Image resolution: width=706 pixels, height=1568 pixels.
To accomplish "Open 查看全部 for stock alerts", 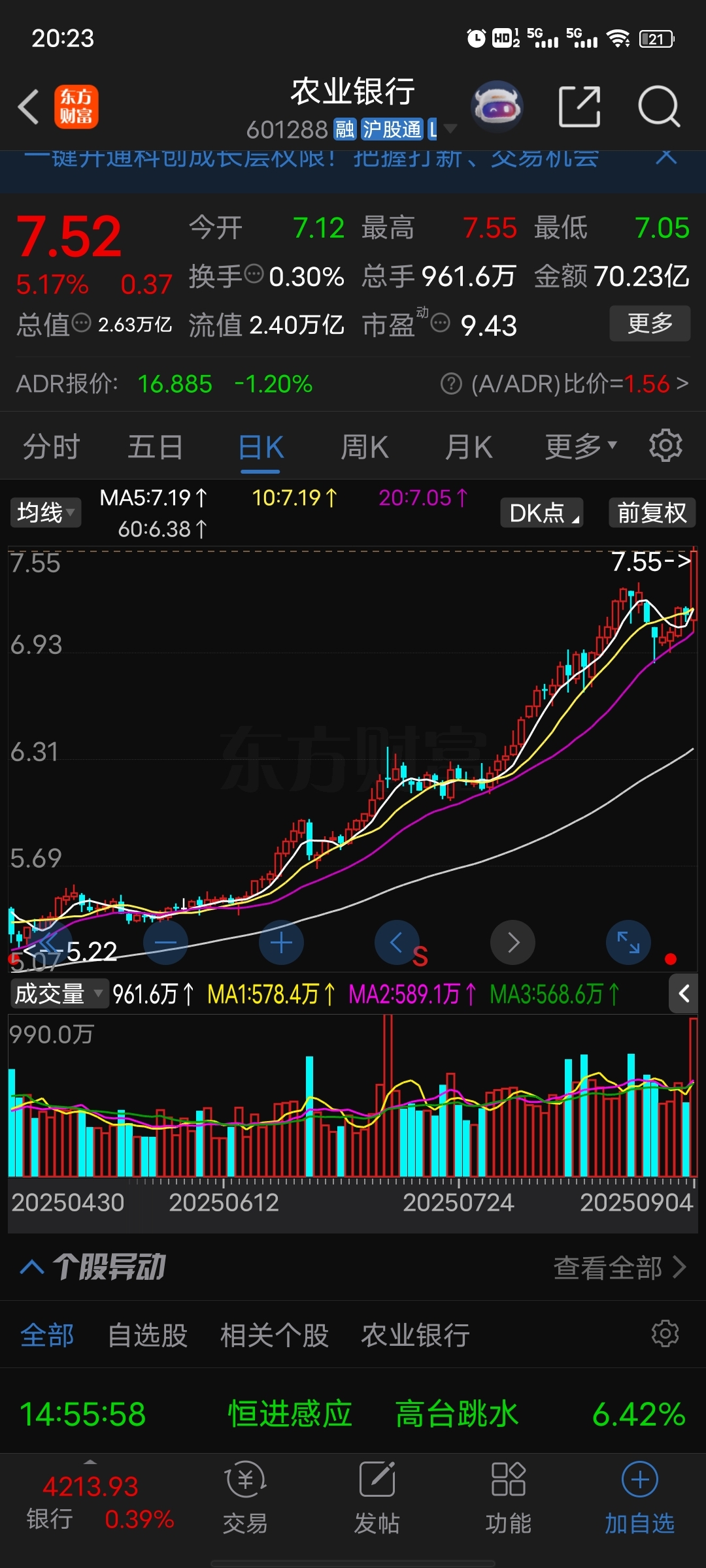I will click(x=620, y=1267).
